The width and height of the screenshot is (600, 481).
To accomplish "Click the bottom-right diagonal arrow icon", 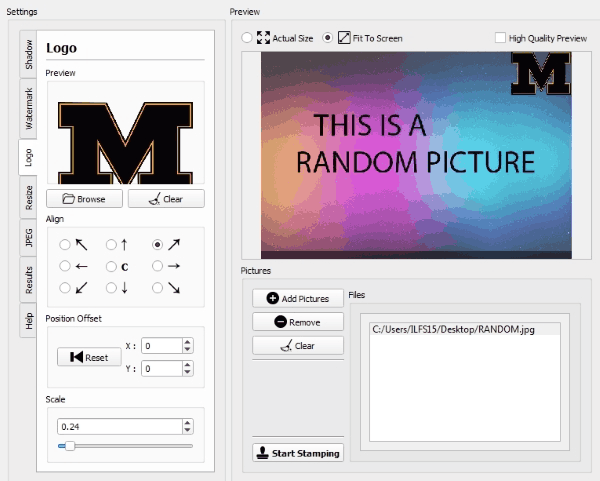I will pos(174,288).
